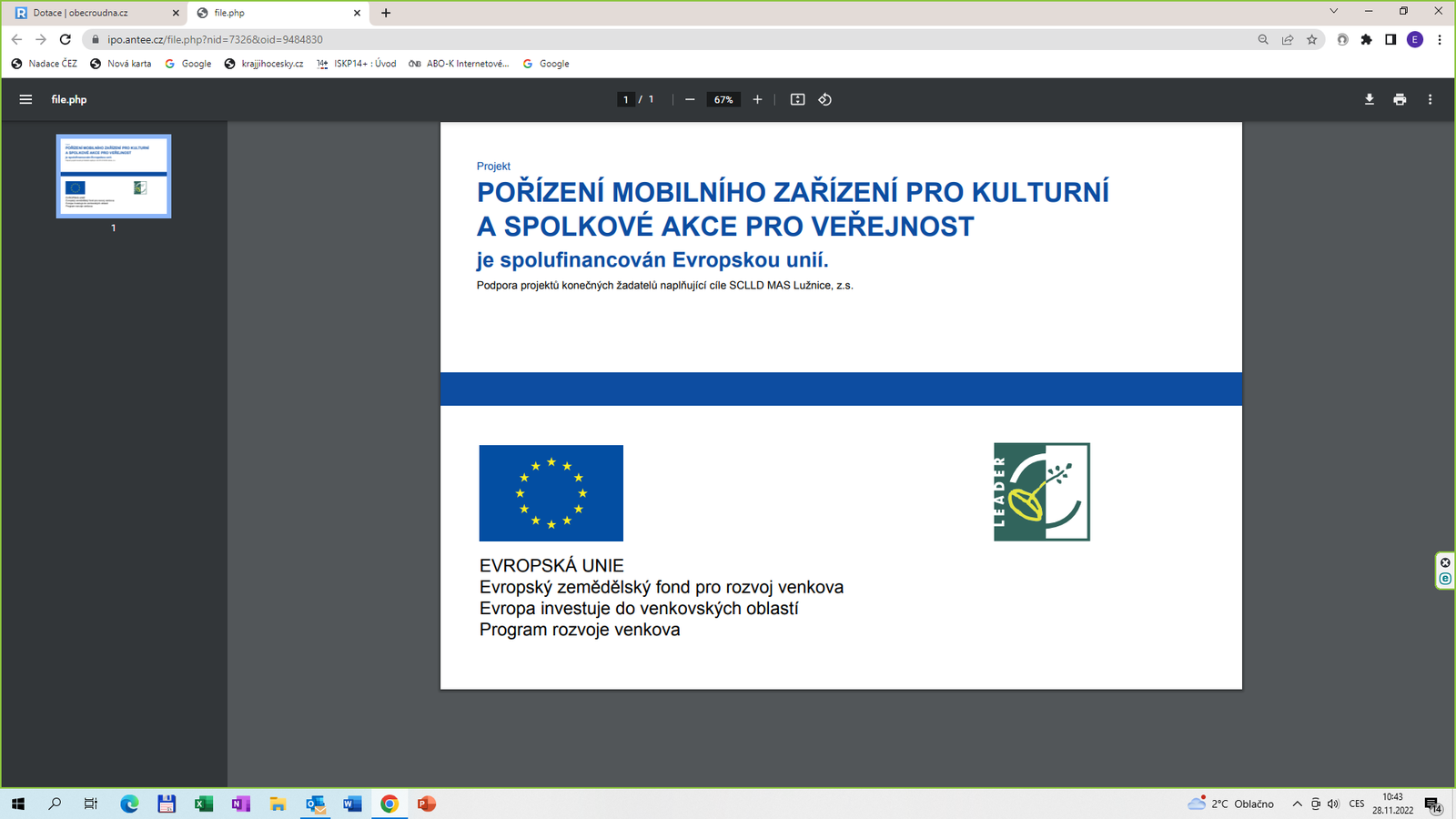1456x819 pixels.
Task: Open the first Google bookmark
Action: 188,64
